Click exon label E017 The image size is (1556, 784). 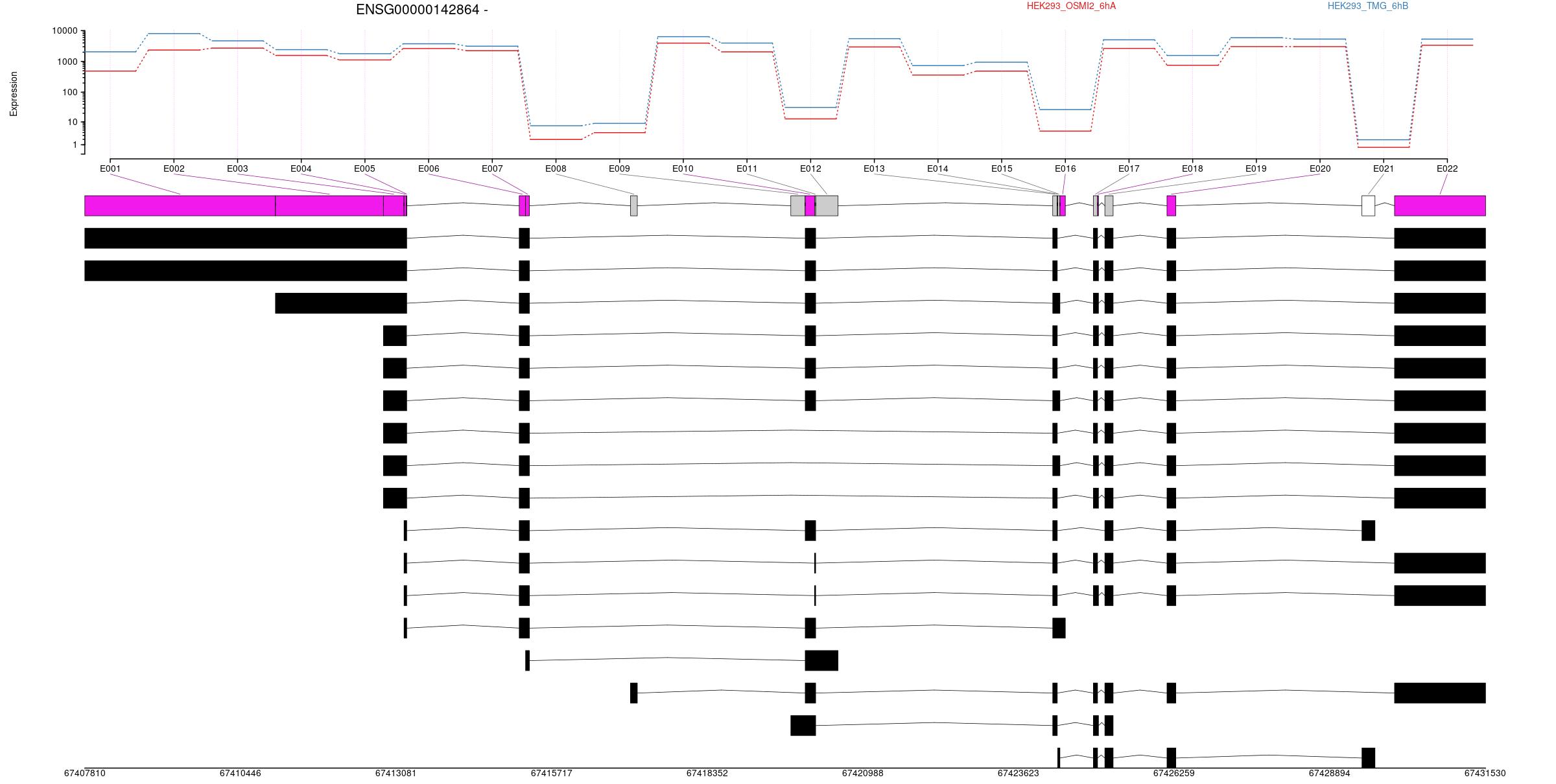(x=1129, y=168)
